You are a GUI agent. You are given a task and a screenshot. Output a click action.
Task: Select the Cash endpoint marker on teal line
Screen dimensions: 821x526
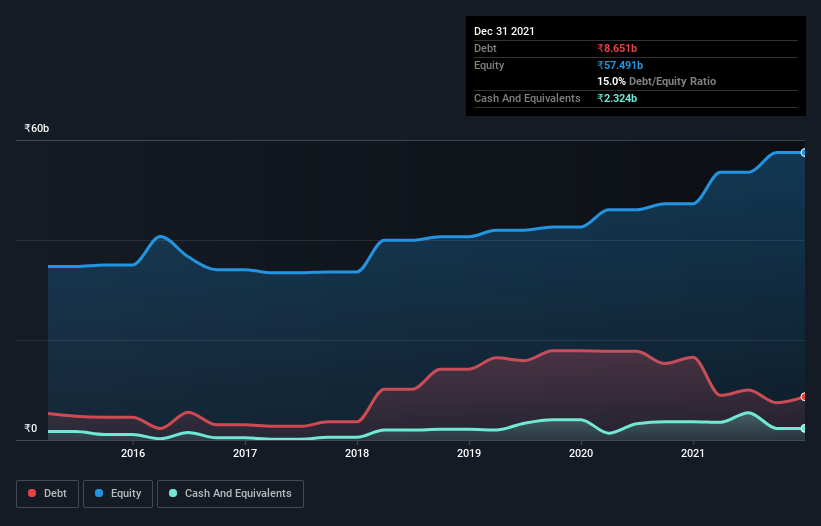click(x=804, y=429)
